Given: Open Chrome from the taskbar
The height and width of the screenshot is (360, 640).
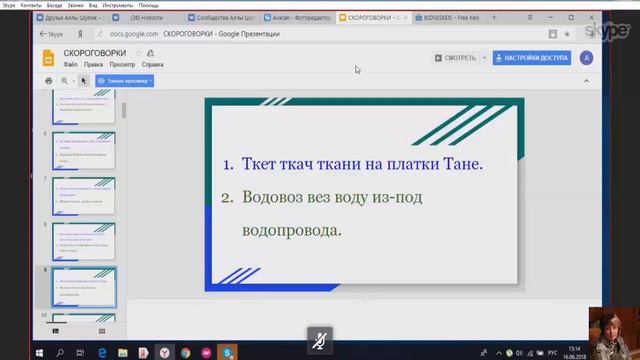Looking at the screenshot, I should point(186,353).
